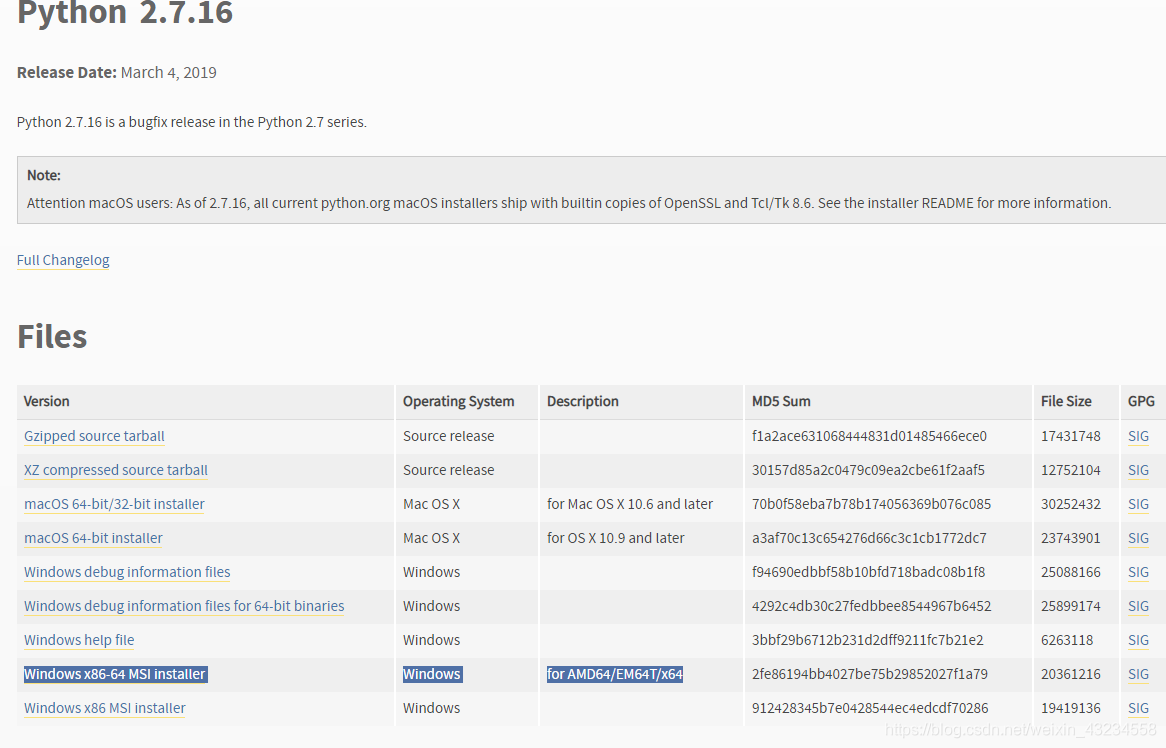Click file size 23743901

[x=1071, y=538]
